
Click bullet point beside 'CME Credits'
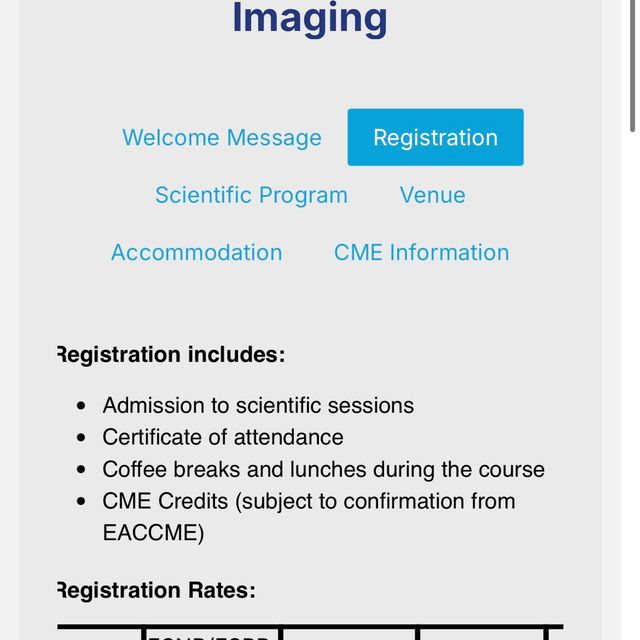click(x=82, y=502)
